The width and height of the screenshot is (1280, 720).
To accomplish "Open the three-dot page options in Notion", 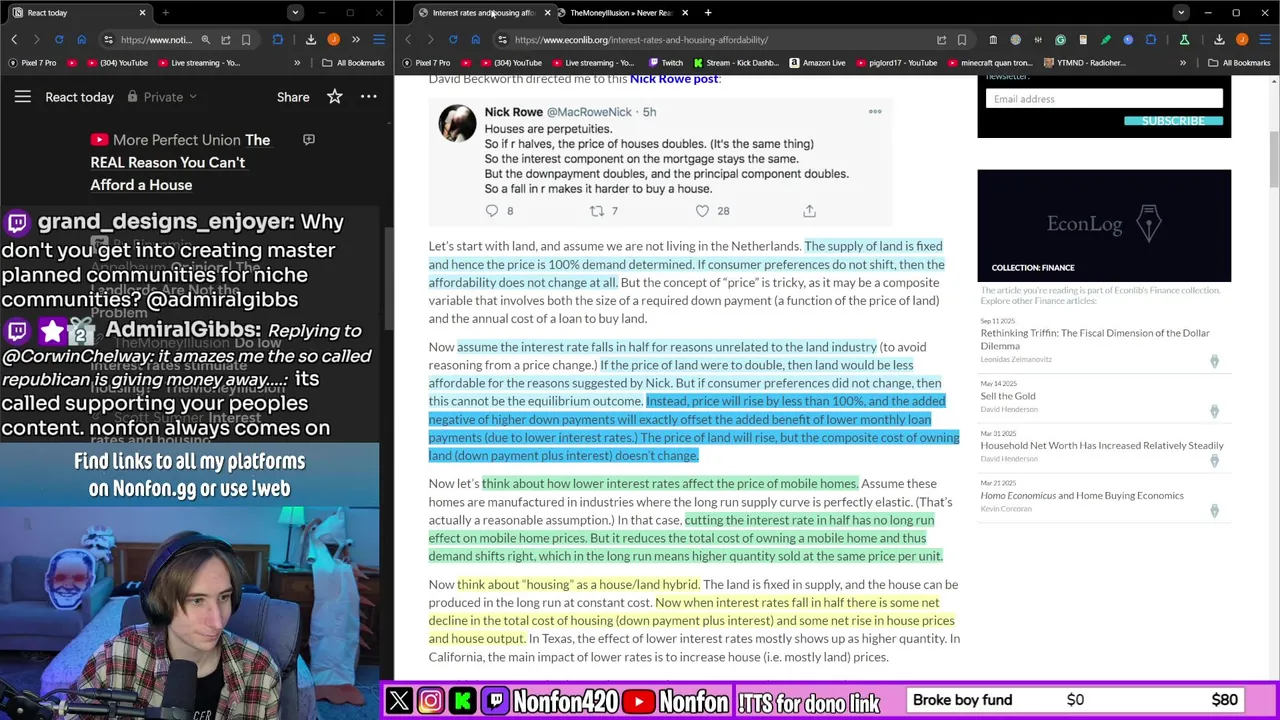I will pyautogui.click(x=369, y=97).
